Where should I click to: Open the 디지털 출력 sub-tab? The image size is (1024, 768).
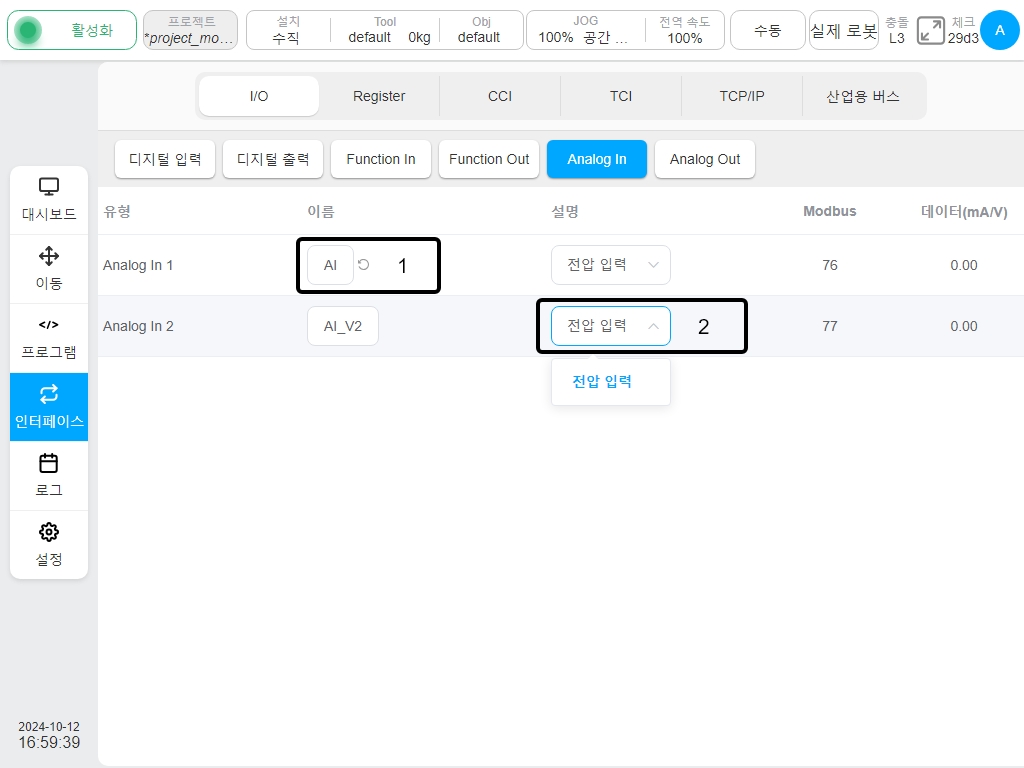point(273,159)
